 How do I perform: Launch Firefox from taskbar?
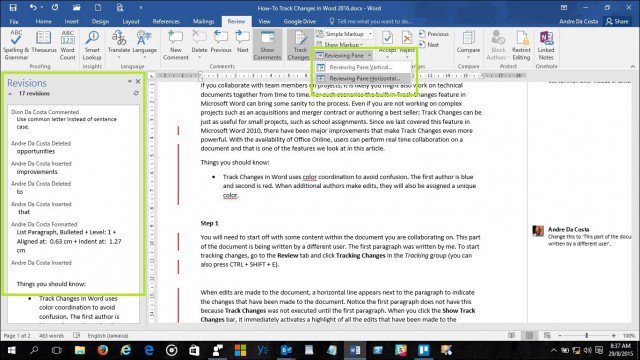click(103, 350)
